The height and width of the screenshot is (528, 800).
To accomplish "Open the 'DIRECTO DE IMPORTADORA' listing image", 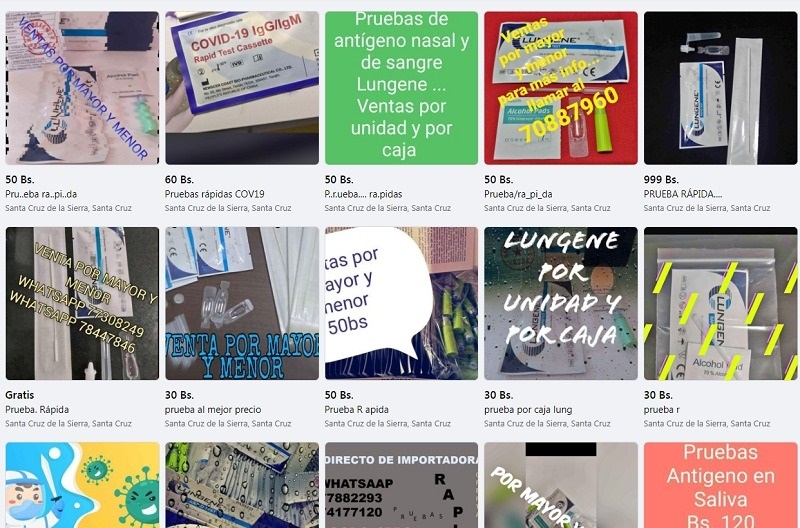I will coord(402,485).
